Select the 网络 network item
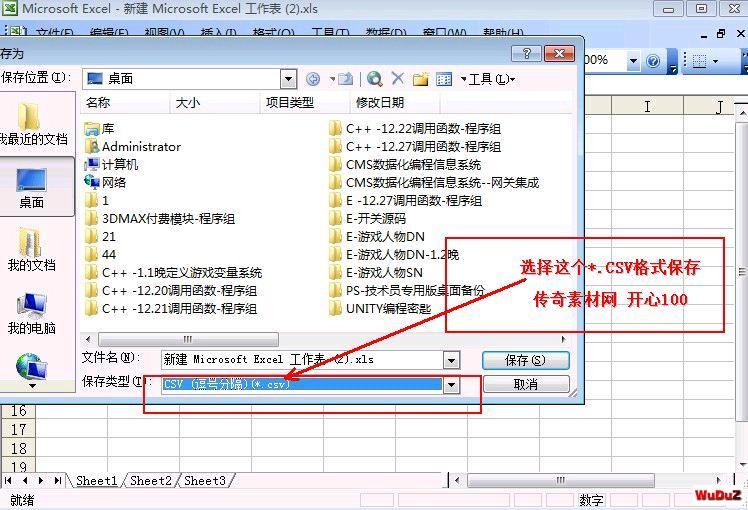Screen dimensions: 748x510 point(105,182)
